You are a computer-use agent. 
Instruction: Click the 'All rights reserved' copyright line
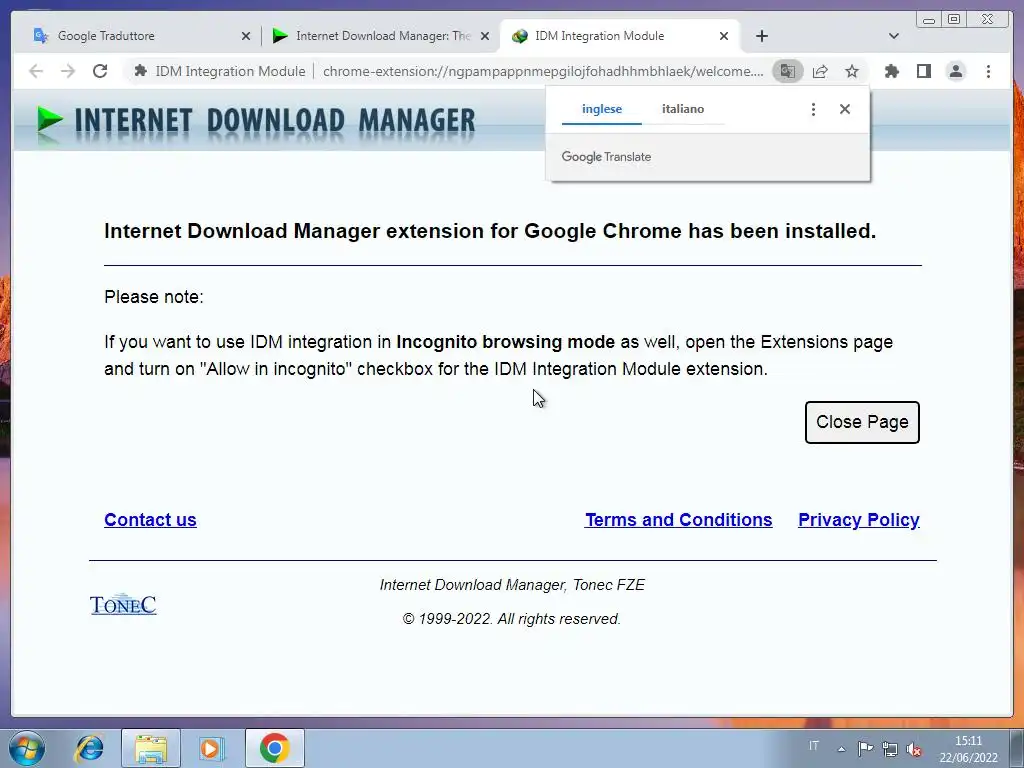511,619
